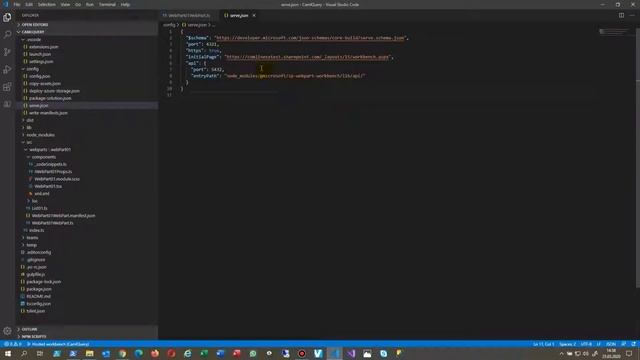The image size is (640, 360).
Task: Open File Explorer from the taskbar
Action: pos(89,353)
